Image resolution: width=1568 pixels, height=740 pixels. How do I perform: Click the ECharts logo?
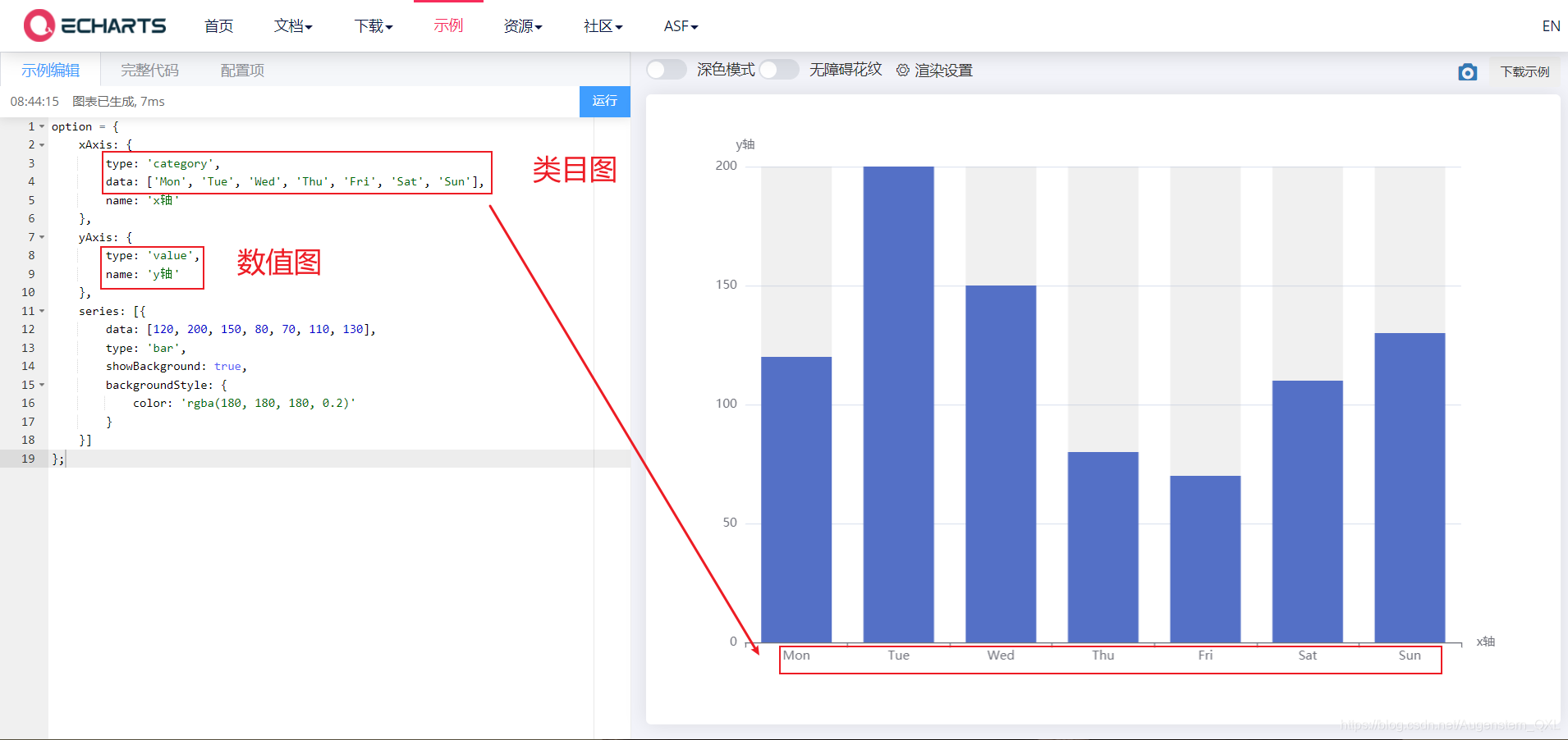click(x=94, y=25)
